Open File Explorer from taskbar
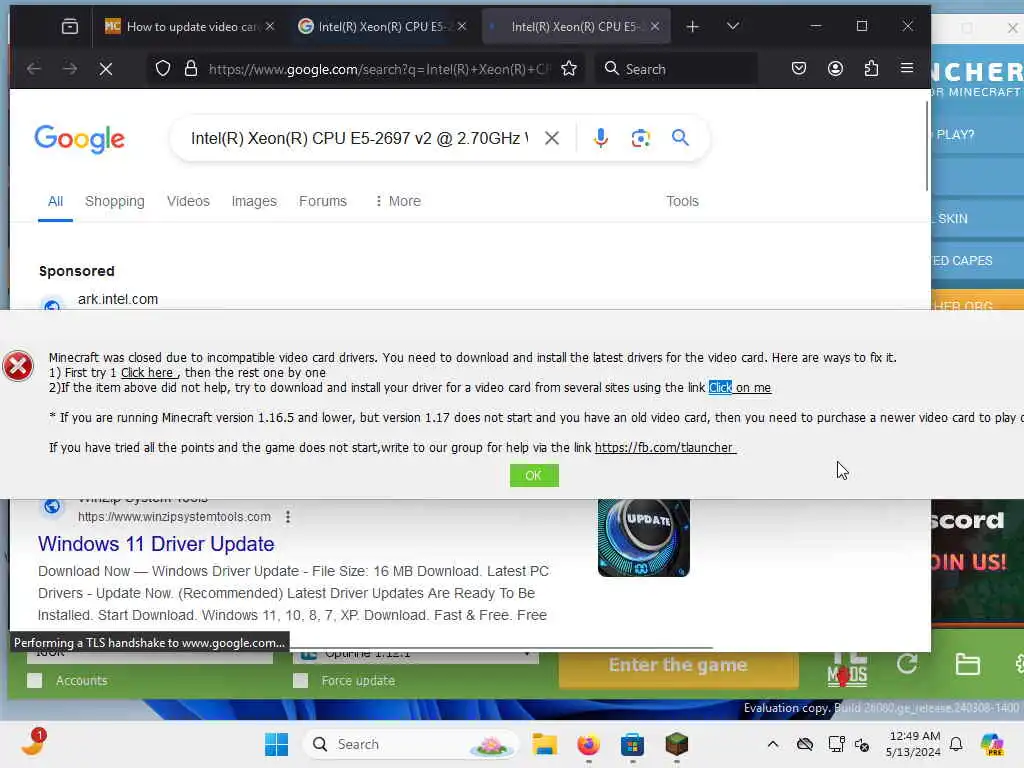This screenshot has width=1024, height=768. pyautogui.click(x=544, y=744)
